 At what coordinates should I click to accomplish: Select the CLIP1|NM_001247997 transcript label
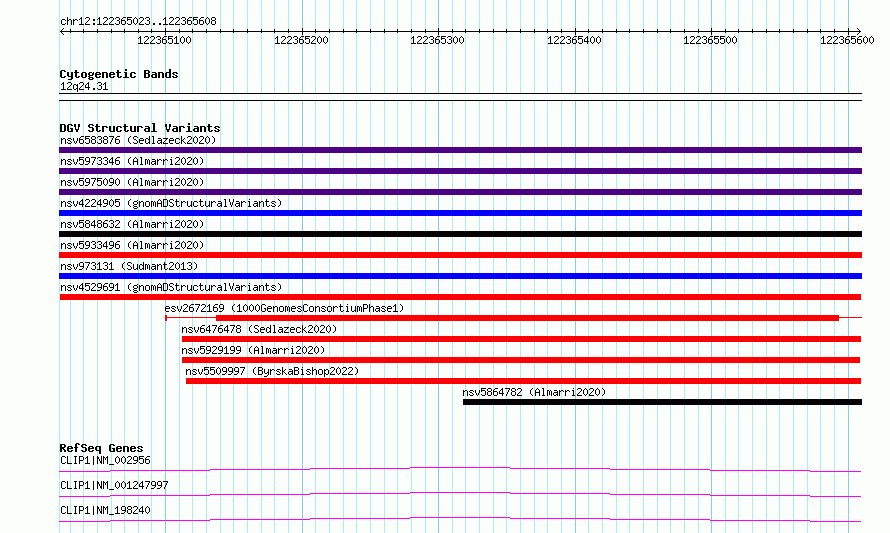[x=114, y=485]
